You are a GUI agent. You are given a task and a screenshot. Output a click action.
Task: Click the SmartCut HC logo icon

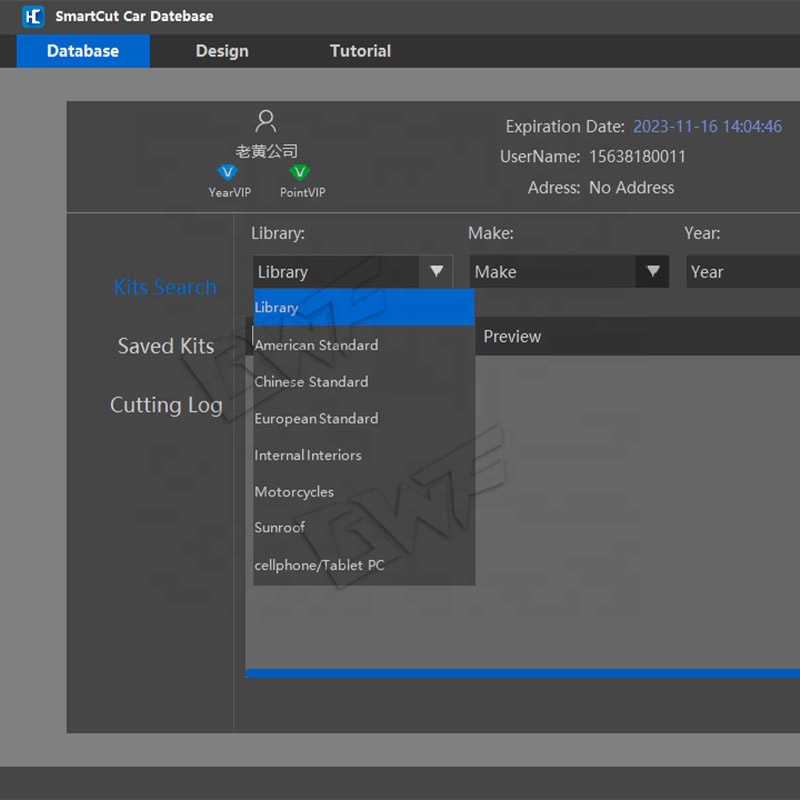tap(33, 16)
